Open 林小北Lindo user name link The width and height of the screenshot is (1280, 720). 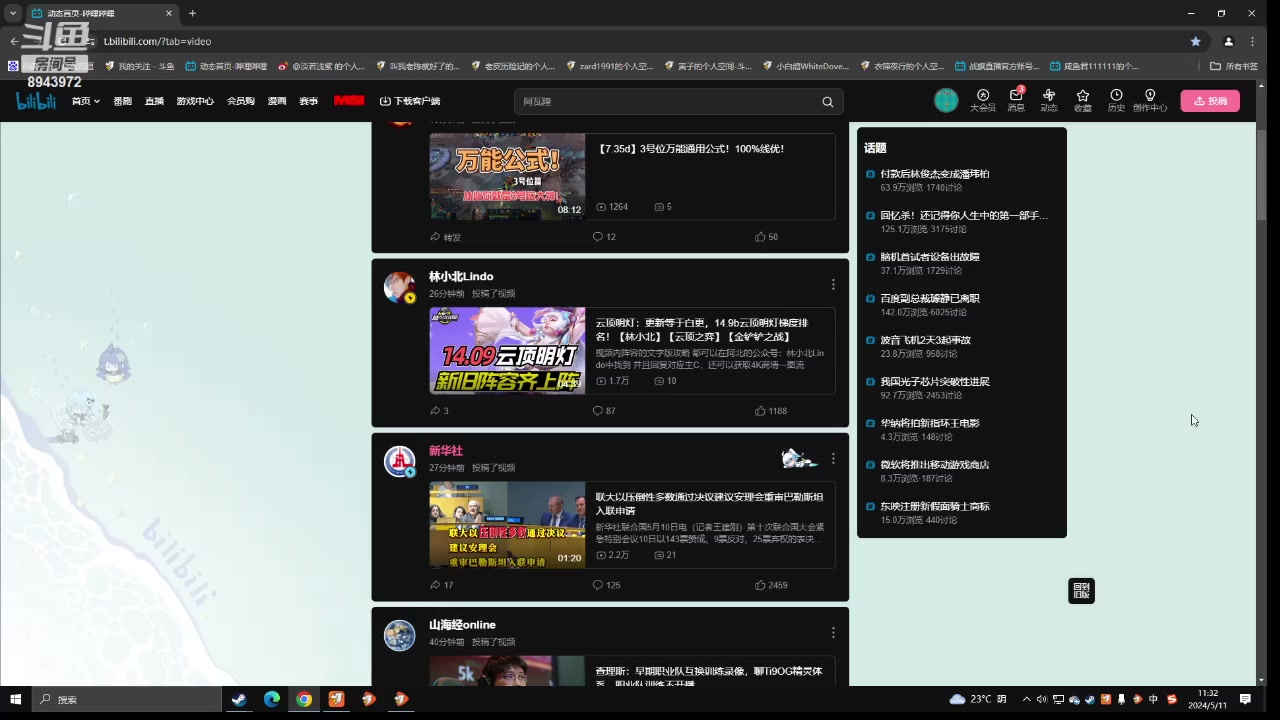(461, 277)
